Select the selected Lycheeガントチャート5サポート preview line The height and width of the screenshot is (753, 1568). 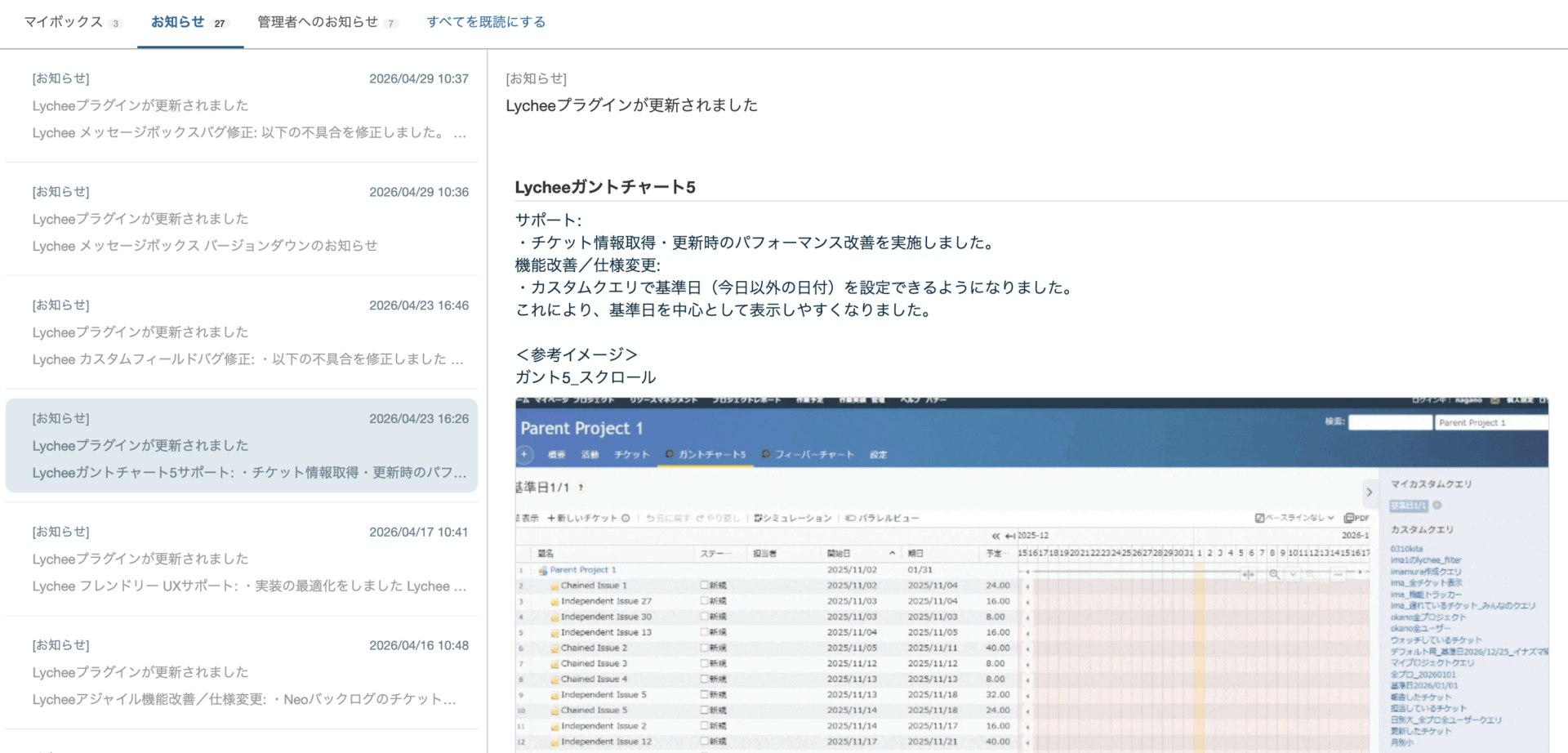click(249, 473)
